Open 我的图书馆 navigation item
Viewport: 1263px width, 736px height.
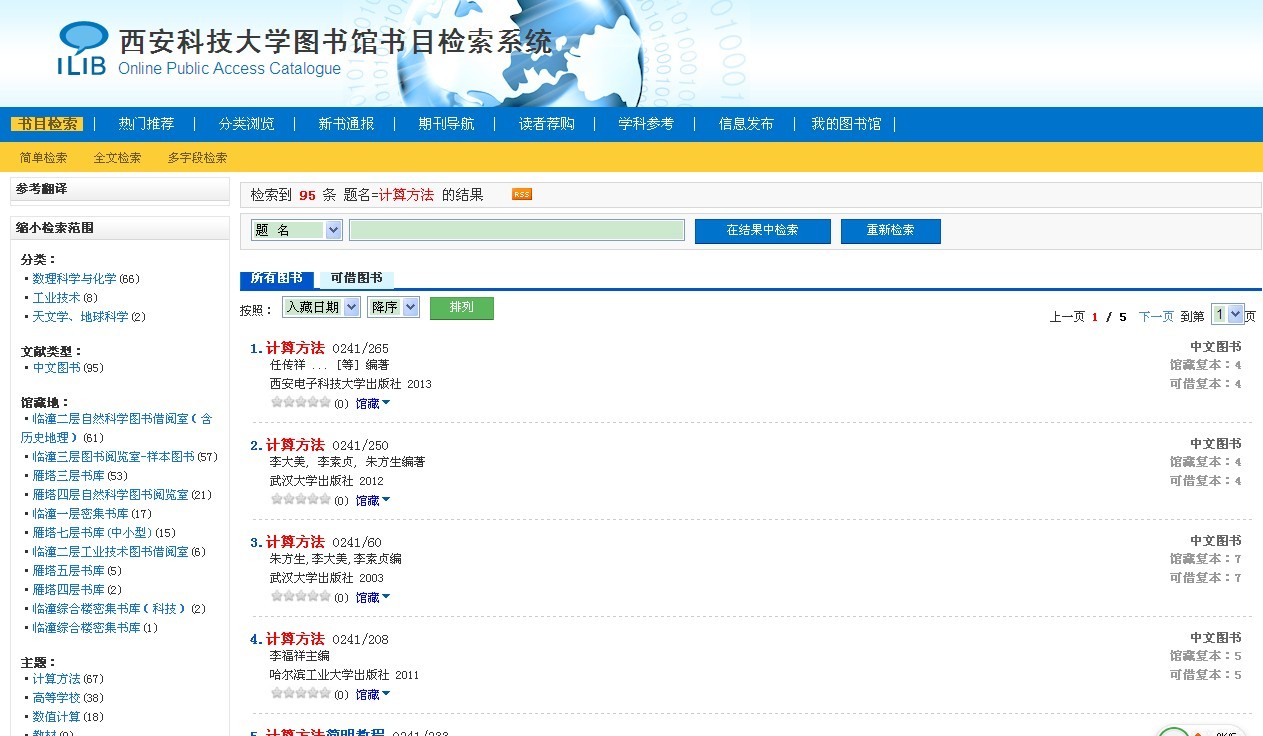click(x=846, y=124)
